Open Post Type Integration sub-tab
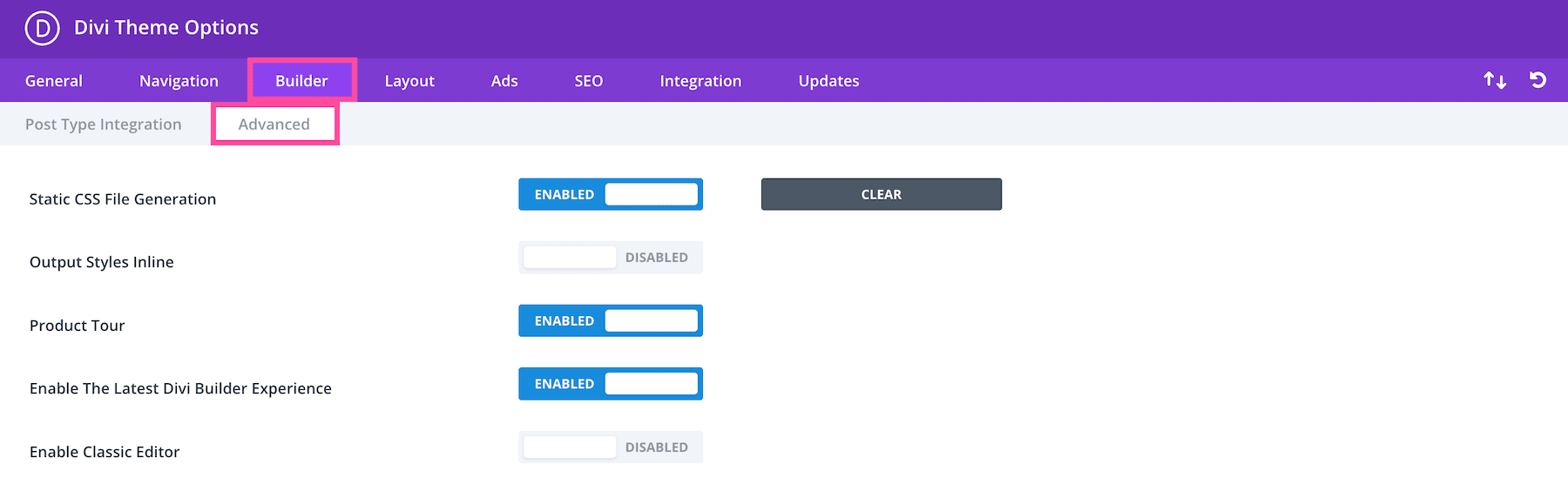Screen dimensions: 1568x498 104,124
